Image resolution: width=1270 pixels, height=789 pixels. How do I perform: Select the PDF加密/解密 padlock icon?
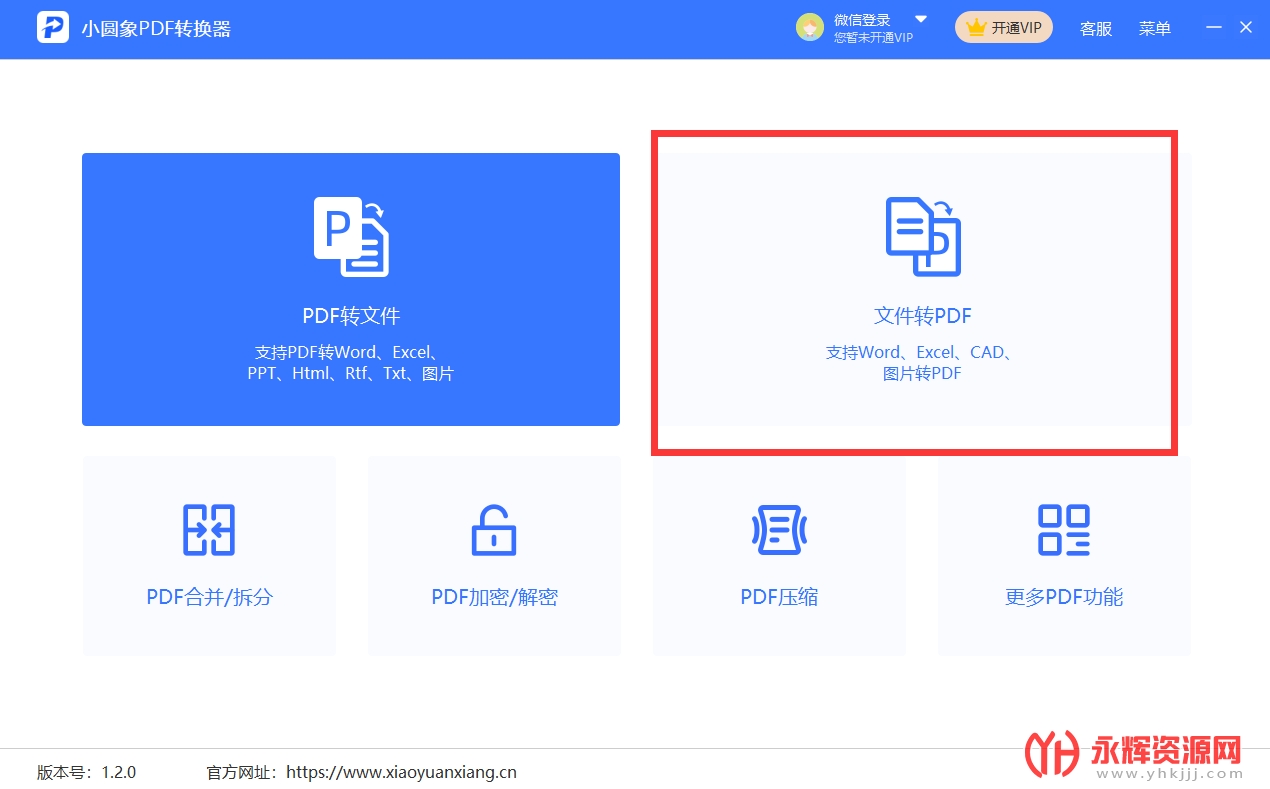coord(494,530)
